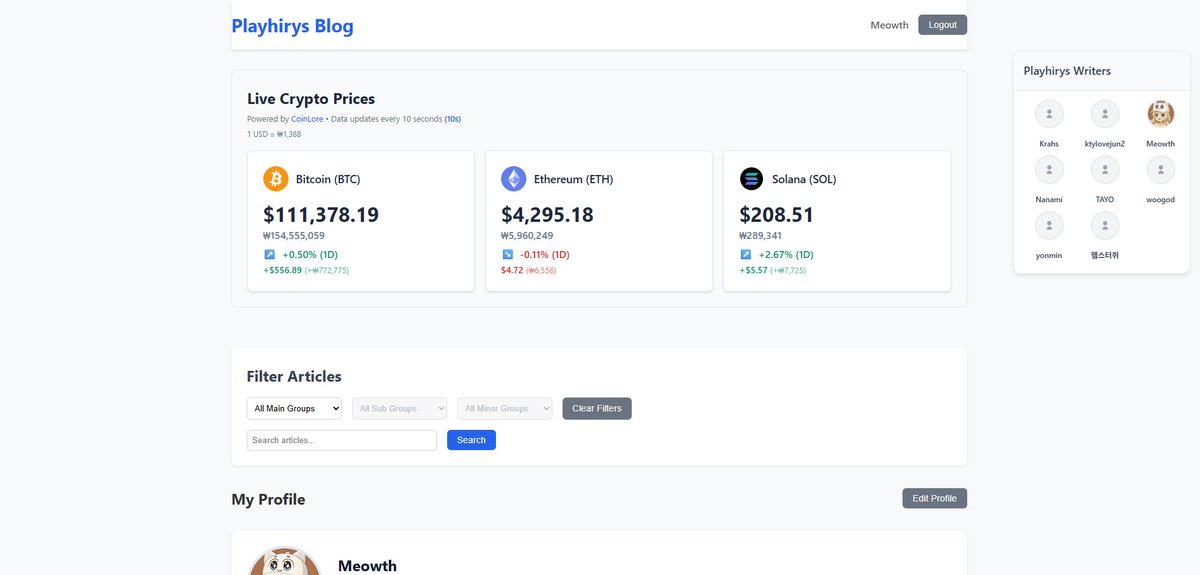Click the +2.67% (1D) change text
The height and width of the screenshot is (575, 1200).
click(786, 255)
